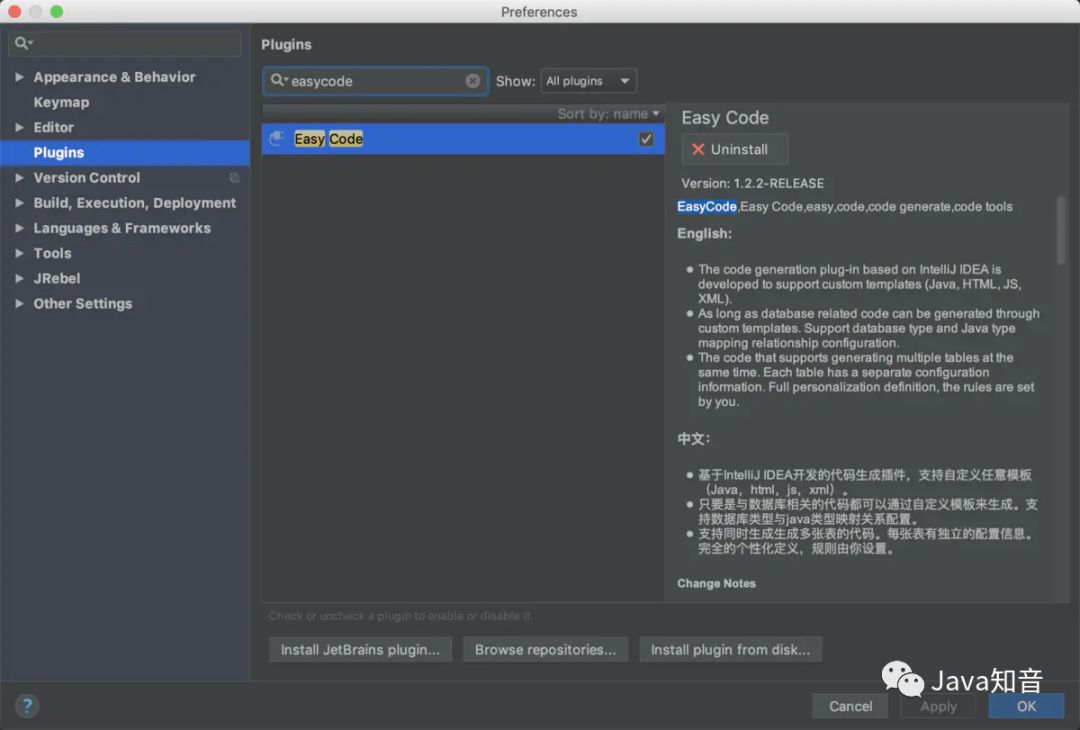Screen dimensions: 1080x730
Task: Click the red X on the Uninstall button
Action: coord(700,149)
